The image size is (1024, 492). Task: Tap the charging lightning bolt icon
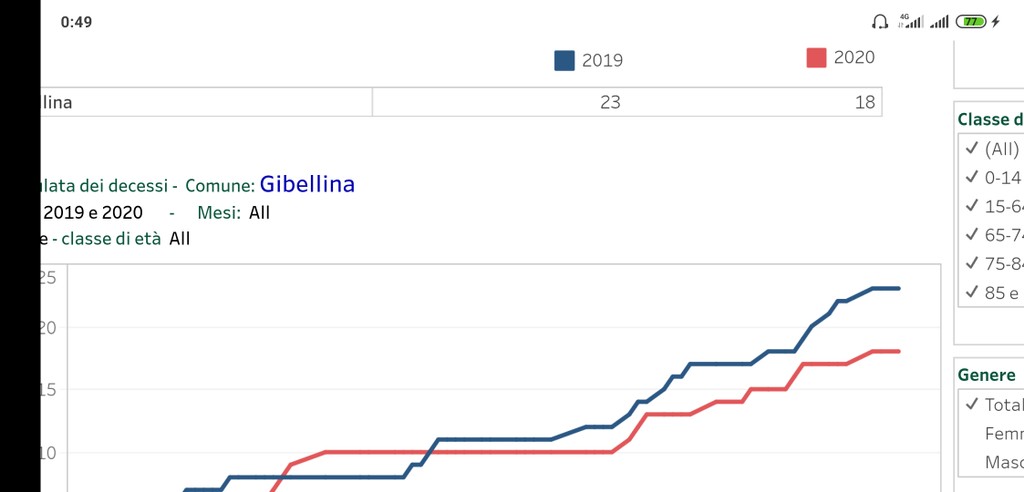coord(995,21)
